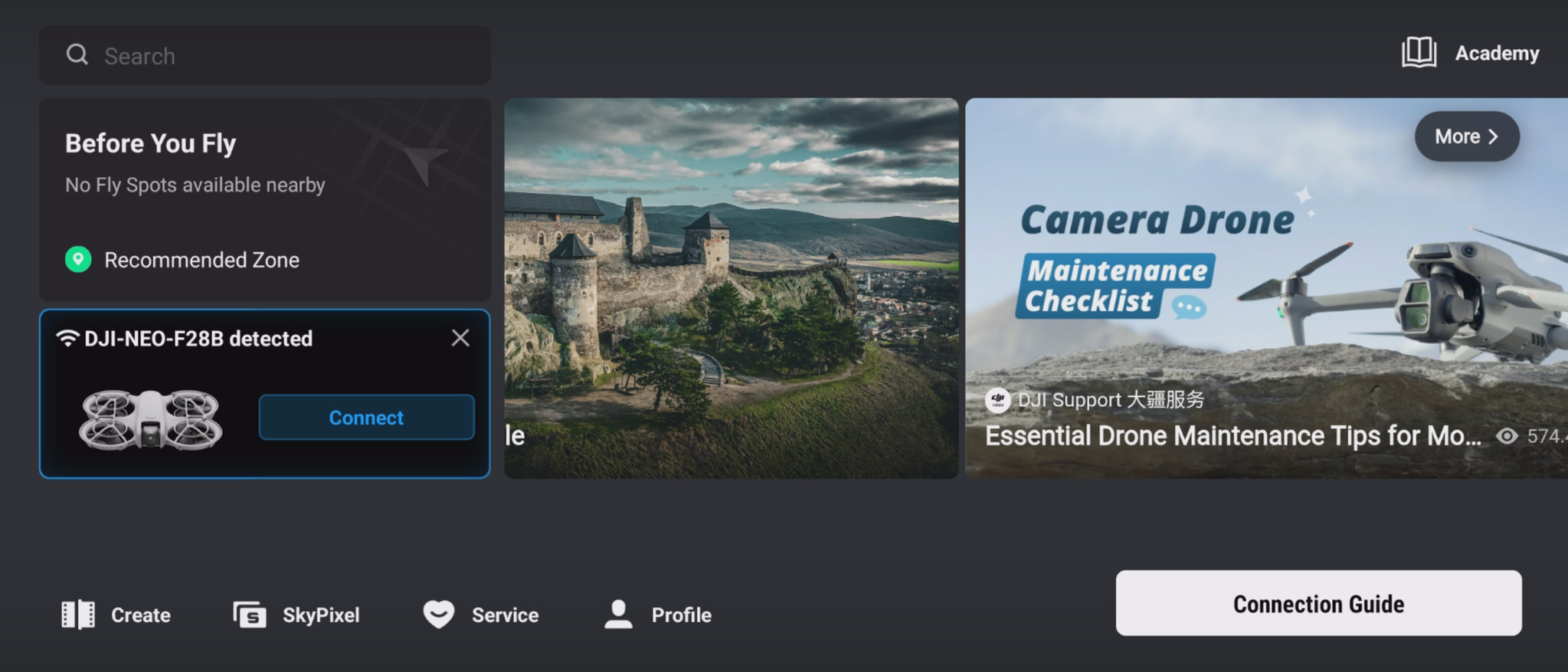Open the Create film icon
1568x672 pixels.
coord(78,615)
